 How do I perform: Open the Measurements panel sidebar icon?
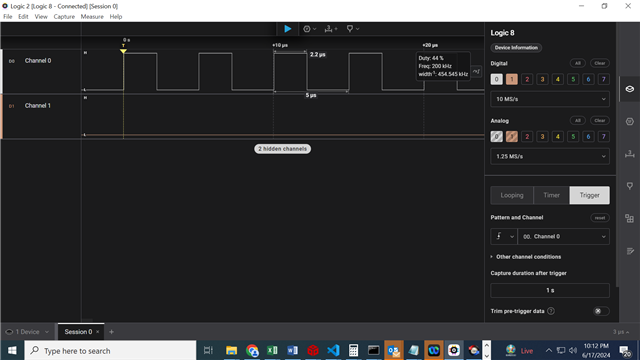click(x=630, y=154)
